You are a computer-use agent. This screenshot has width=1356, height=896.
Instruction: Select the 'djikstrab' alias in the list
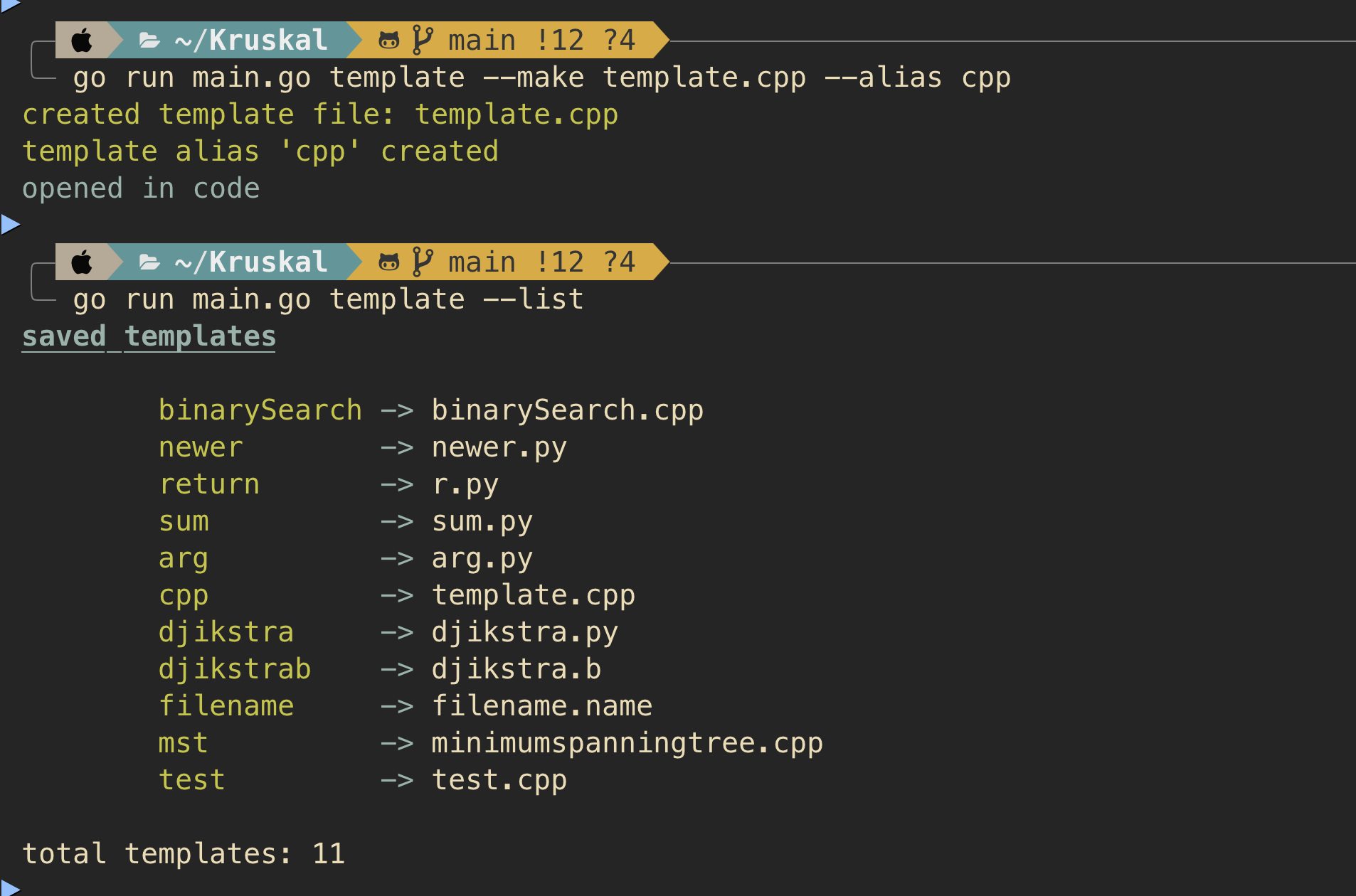point(235,669)
